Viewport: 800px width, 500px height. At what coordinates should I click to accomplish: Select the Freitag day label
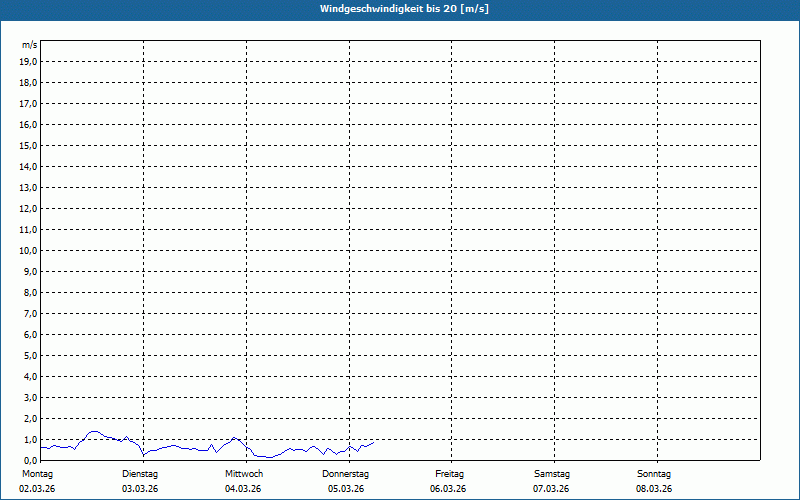click(x=449, y=473)
